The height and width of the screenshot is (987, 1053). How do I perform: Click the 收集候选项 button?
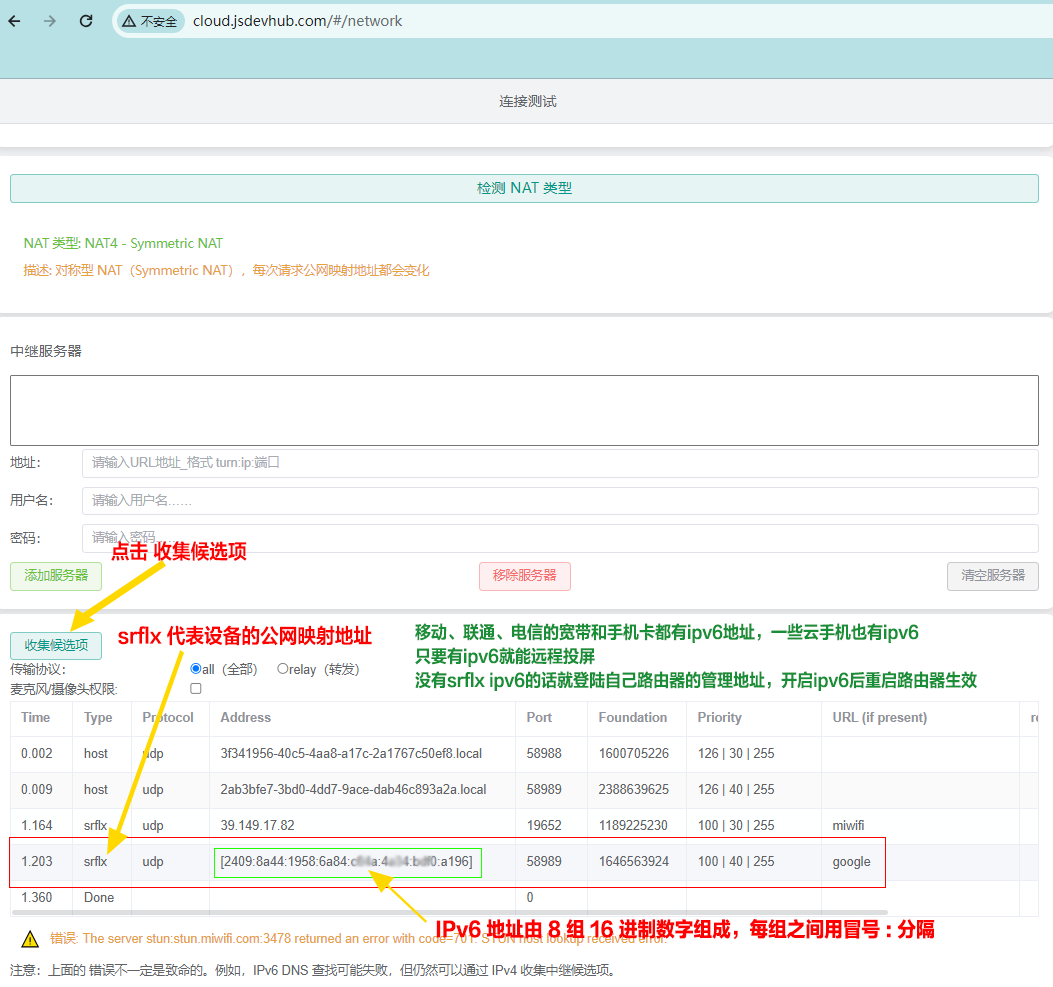[x=55, y=645]
